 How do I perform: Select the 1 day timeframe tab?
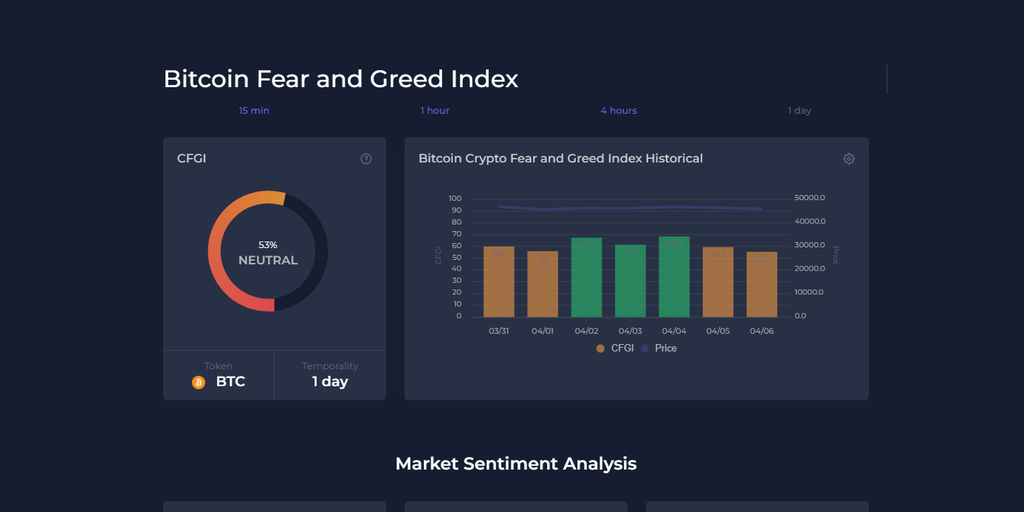(x=799, y=111)
